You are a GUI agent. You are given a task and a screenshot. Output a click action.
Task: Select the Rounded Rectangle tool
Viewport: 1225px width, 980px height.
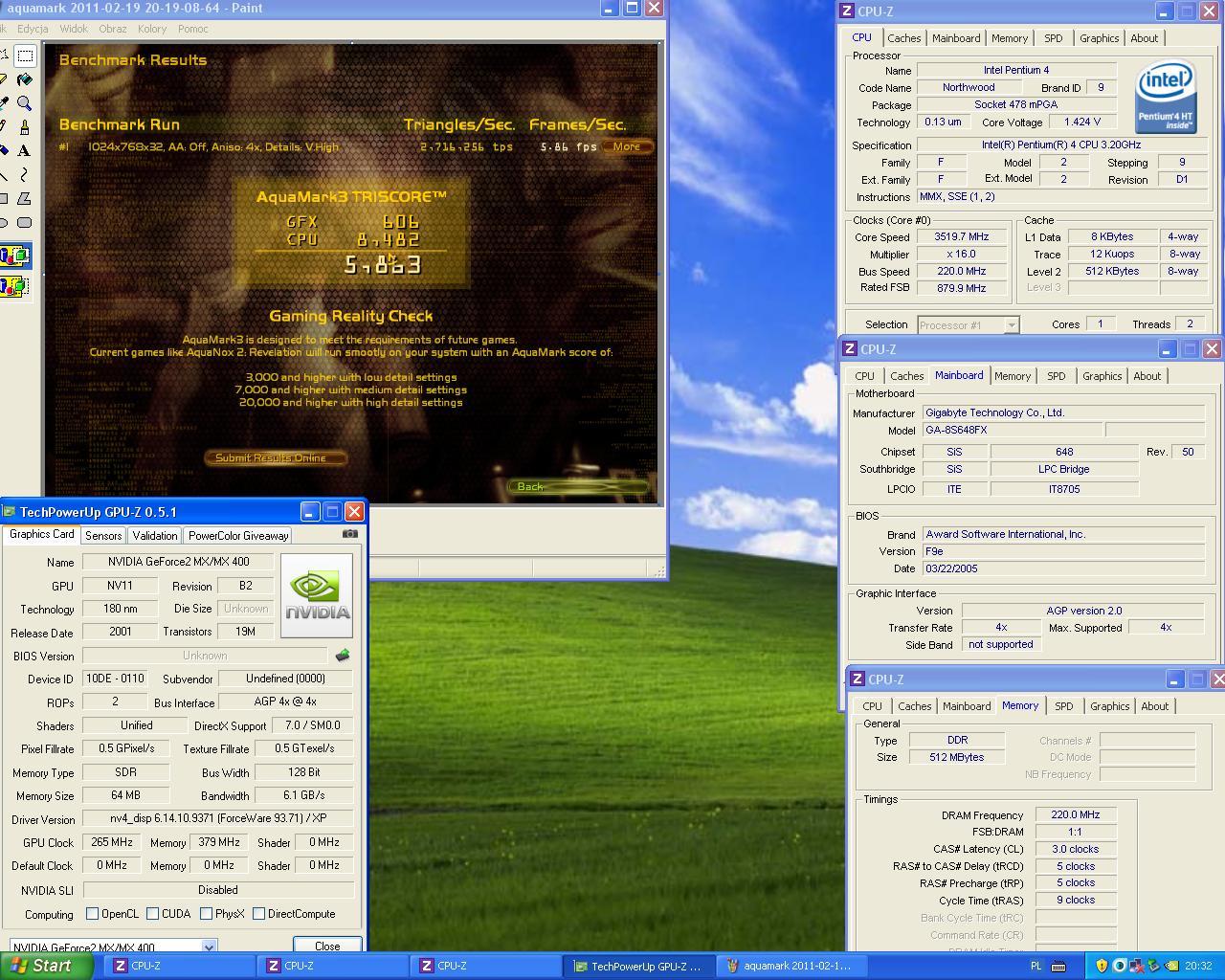pos(25,222)
